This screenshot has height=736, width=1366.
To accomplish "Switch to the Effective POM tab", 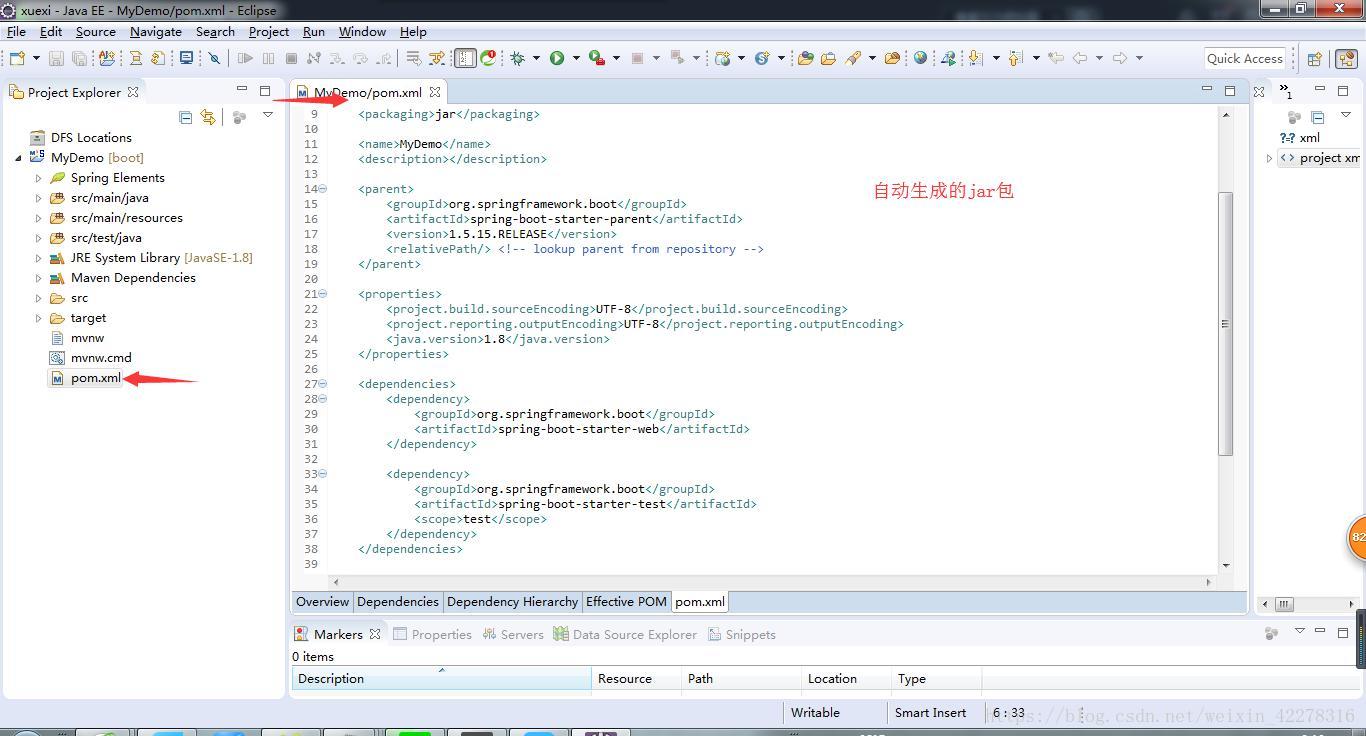I will pyautogui.click(x=626, y=602).
